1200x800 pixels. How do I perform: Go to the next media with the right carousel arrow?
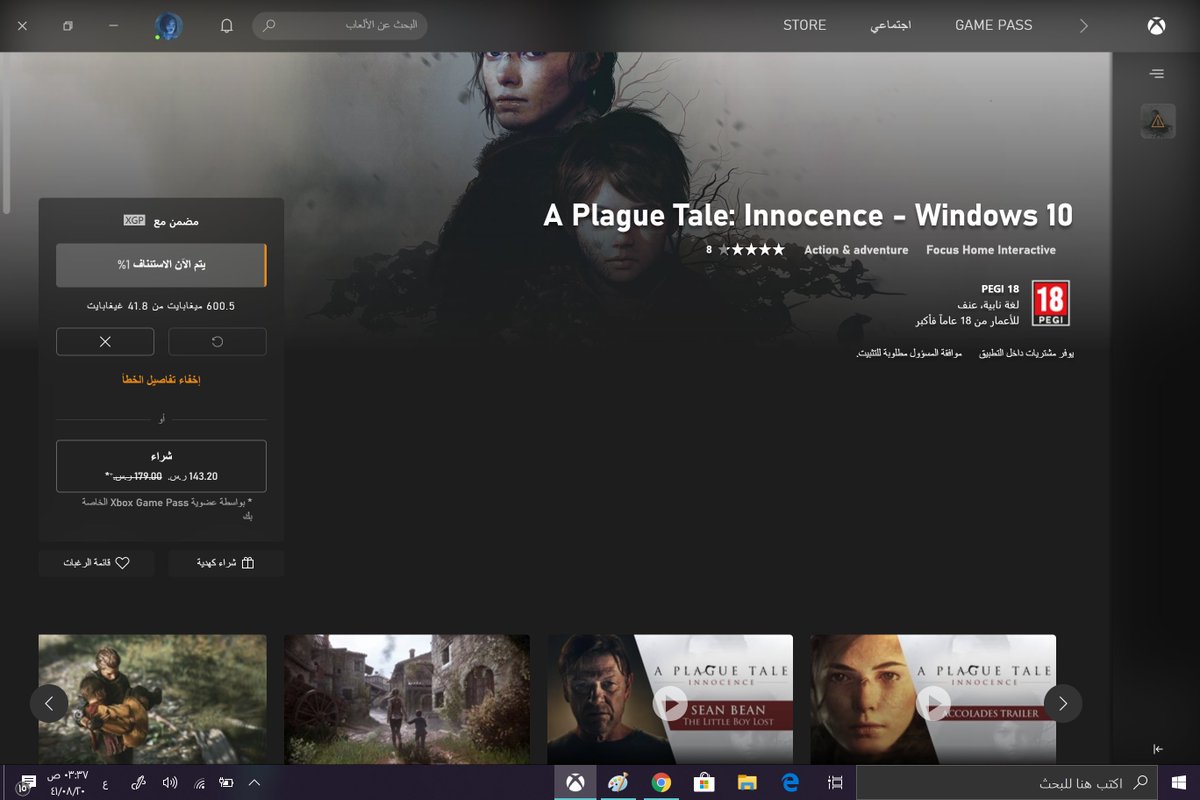(1063, 703)
